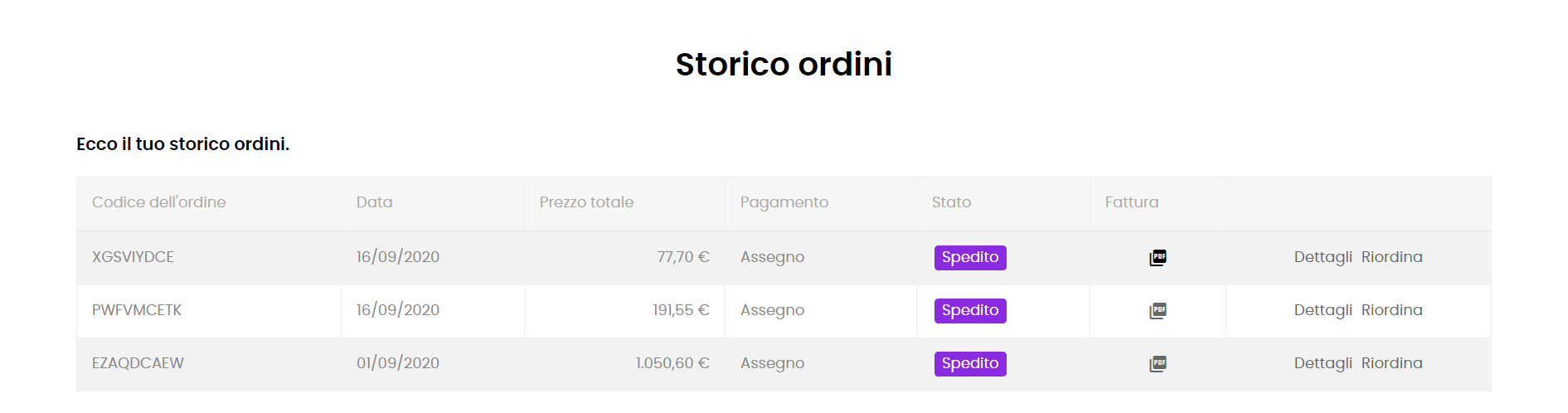Open Dettagli for order EZAQDCAEW
Viewport: 1568px width, 413px height.
tap(1323, 363)
